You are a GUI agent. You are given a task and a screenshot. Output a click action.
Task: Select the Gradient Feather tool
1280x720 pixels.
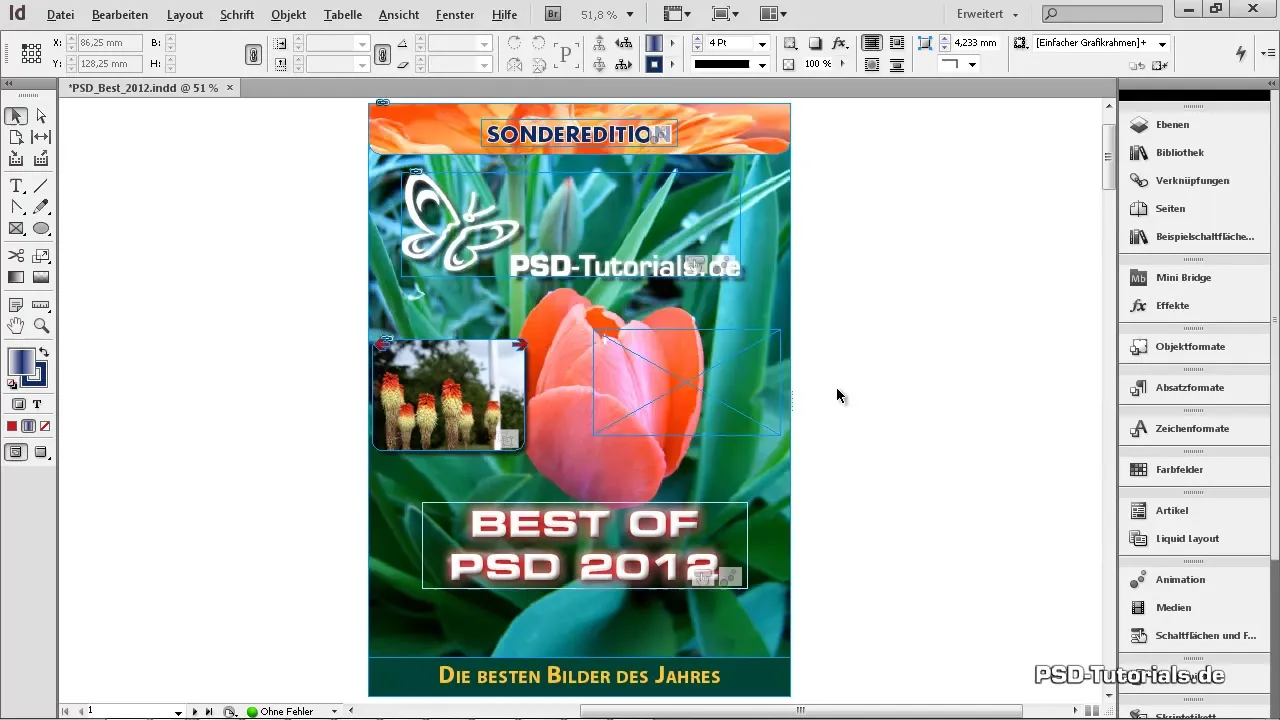click(x=41, y=277)
